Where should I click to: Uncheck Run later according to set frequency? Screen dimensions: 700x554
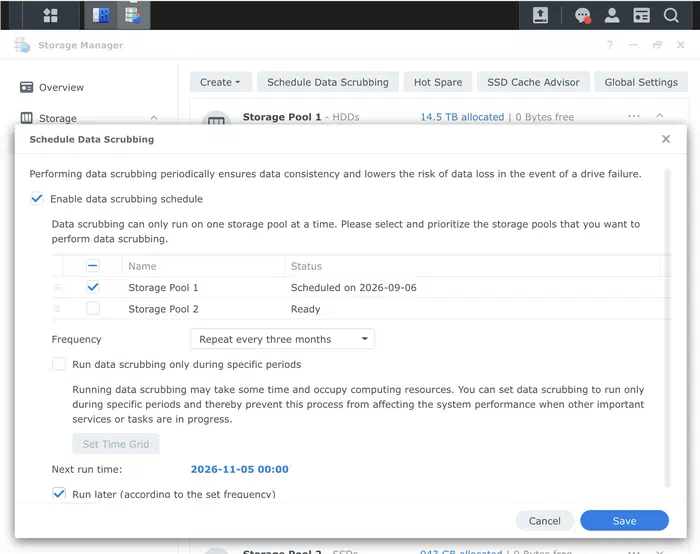59,493
